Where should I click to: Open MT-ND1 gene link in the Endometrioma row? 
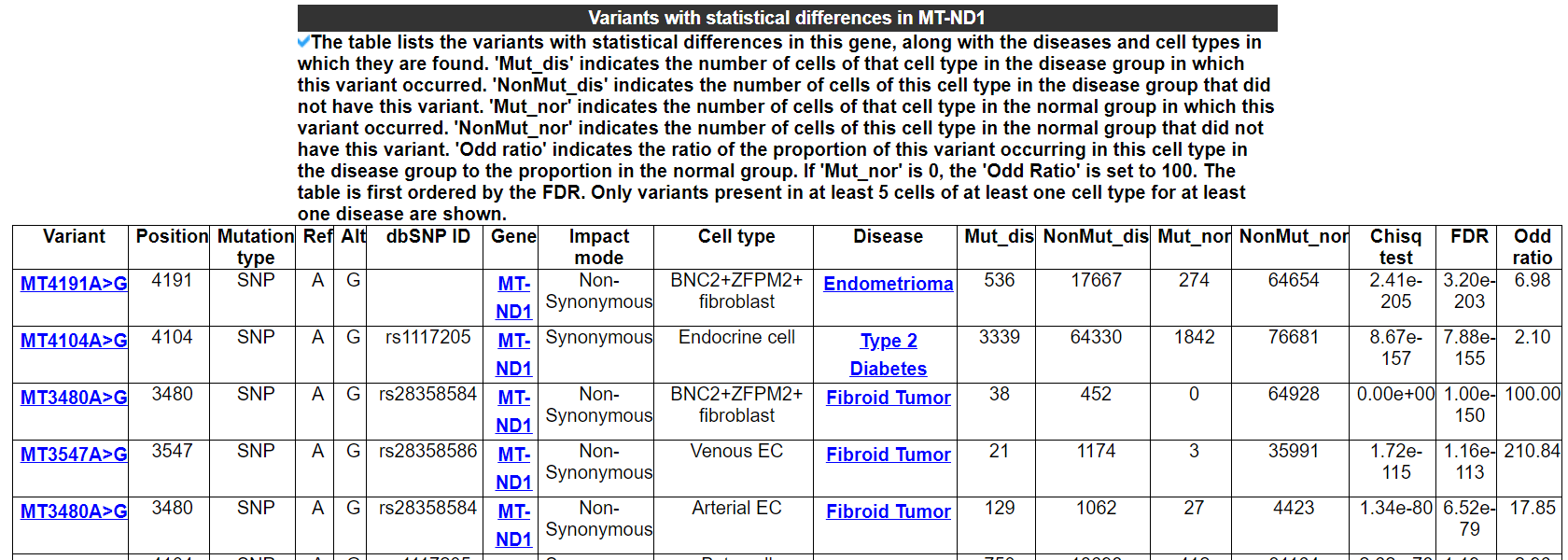tap(513, 297)
